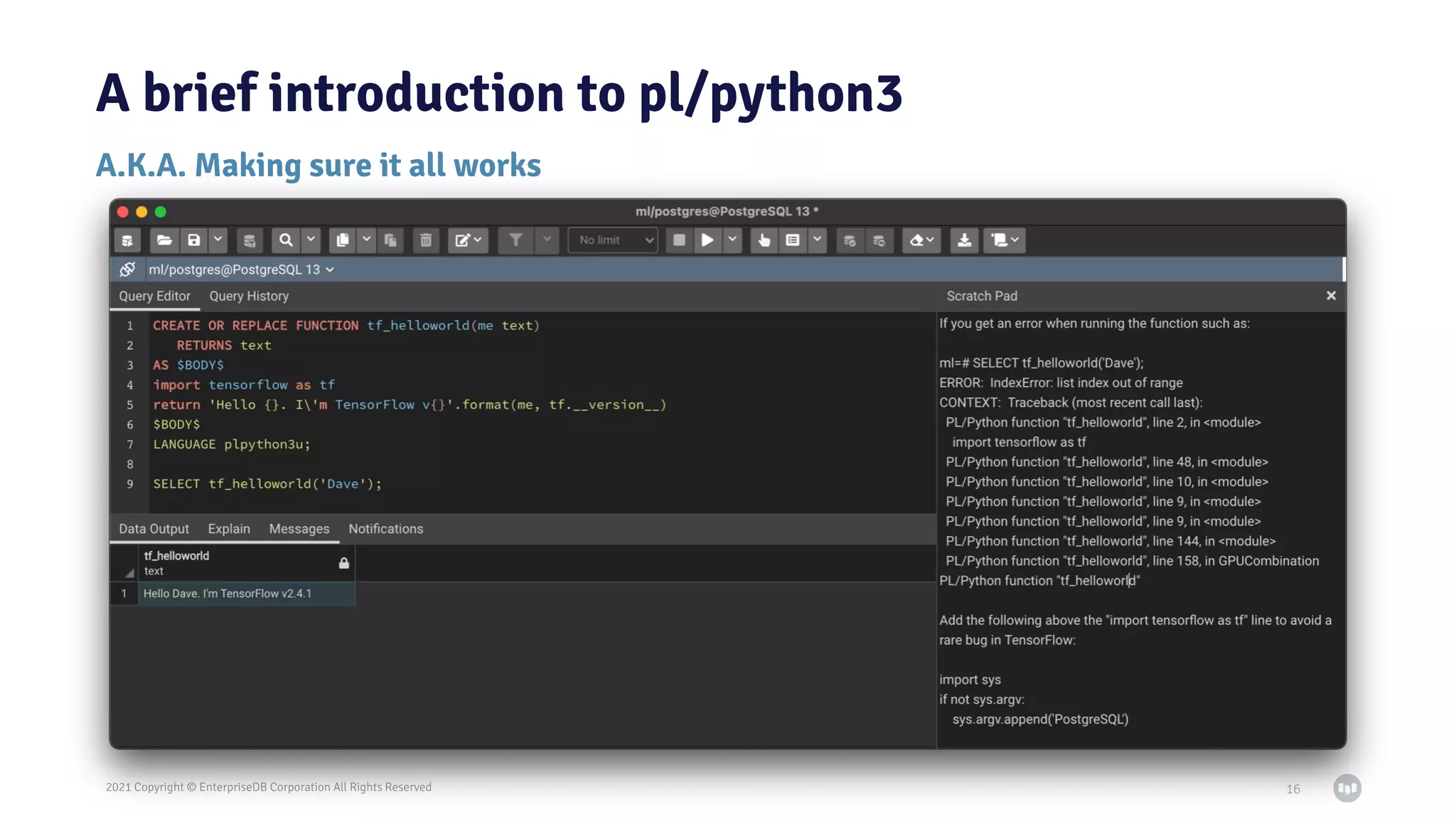Open the Messages tab

299,529
